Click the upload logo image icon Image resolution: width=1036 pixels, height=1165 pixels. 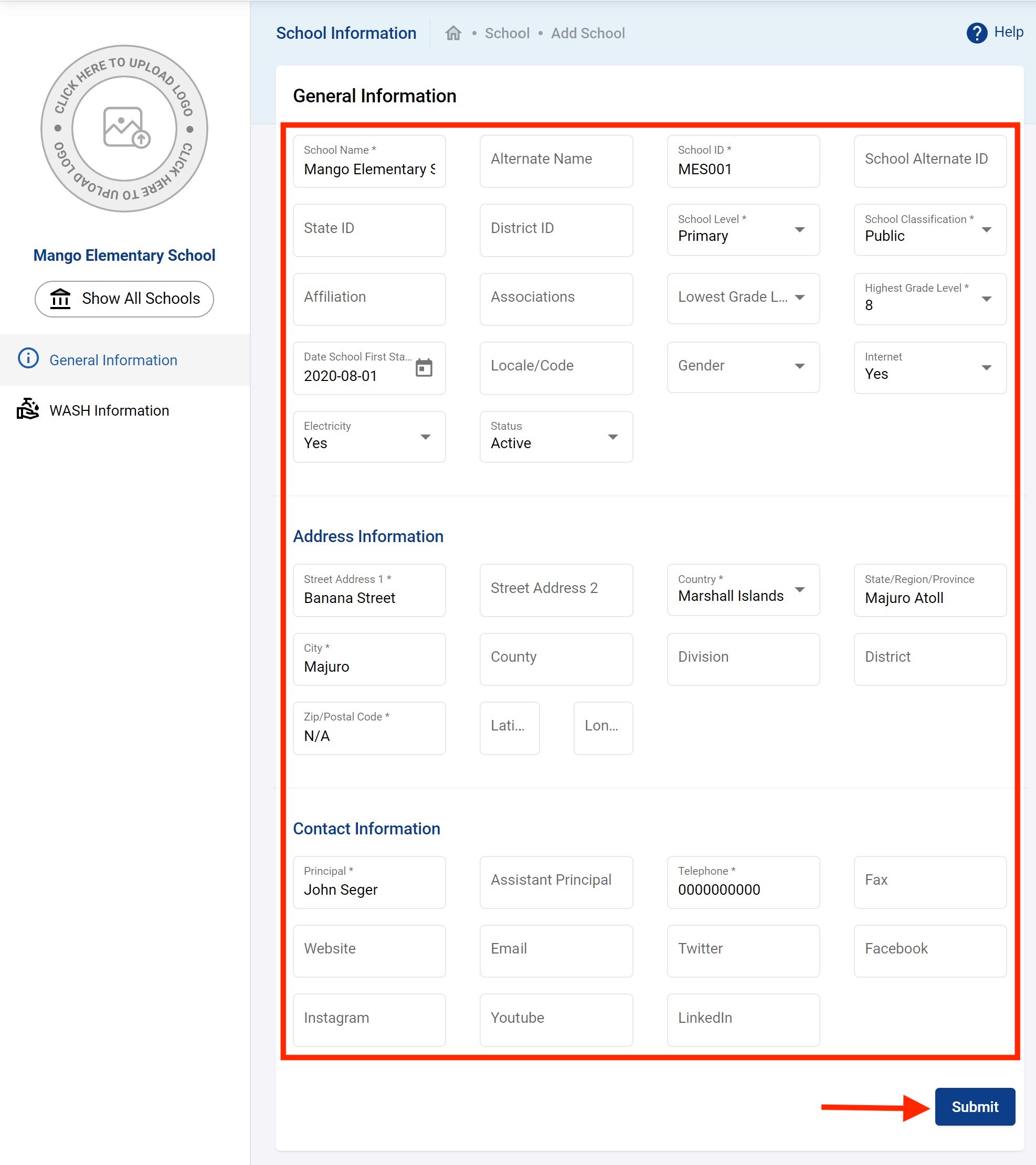click(x=125, y=128)
